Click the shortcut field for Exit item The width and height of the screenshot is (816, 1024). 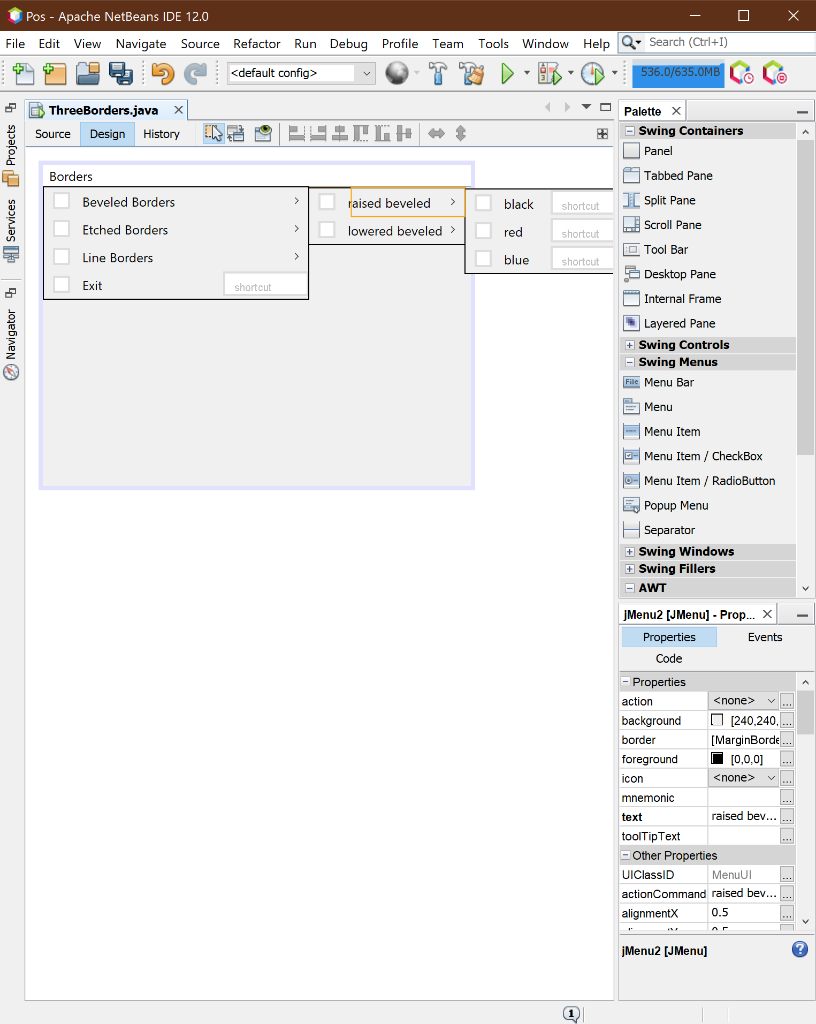[265, 285]
